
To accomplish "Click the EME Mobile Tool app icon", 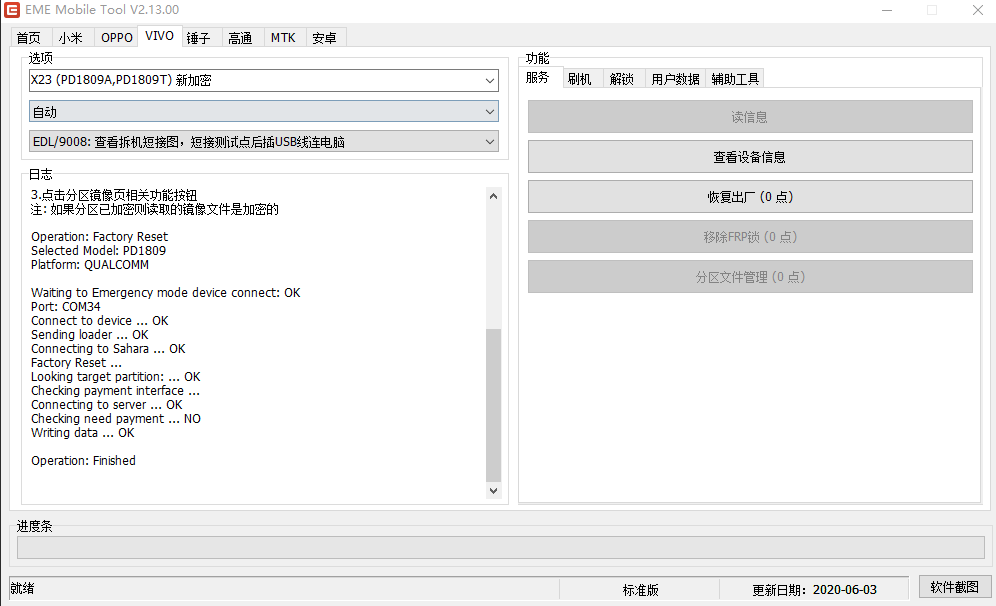I will point(11,10).
